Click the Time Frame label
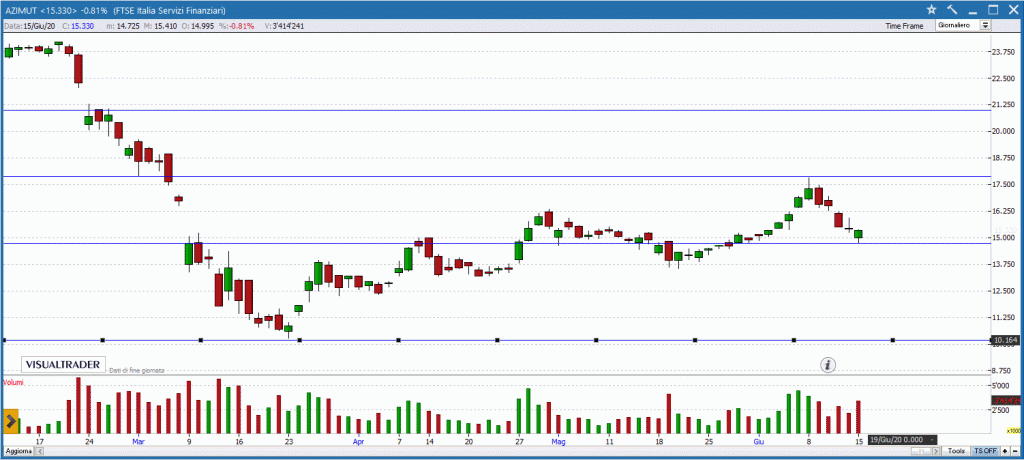Viewport: 1024px width, 460px height. (904, 26)
